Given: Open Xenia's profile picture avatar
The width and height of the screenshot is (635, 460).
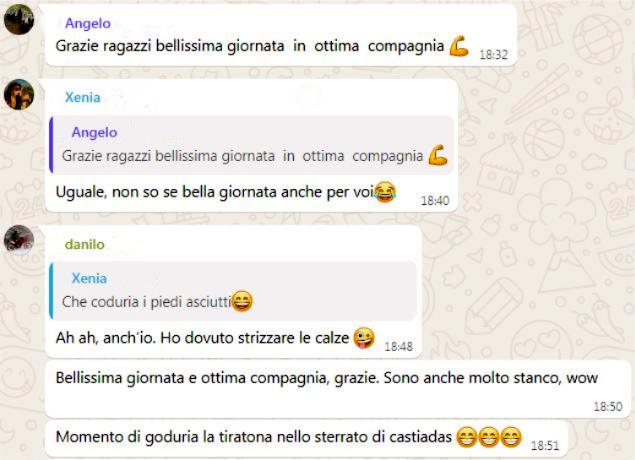Looking at the screenshot, I should click(19, 94).
